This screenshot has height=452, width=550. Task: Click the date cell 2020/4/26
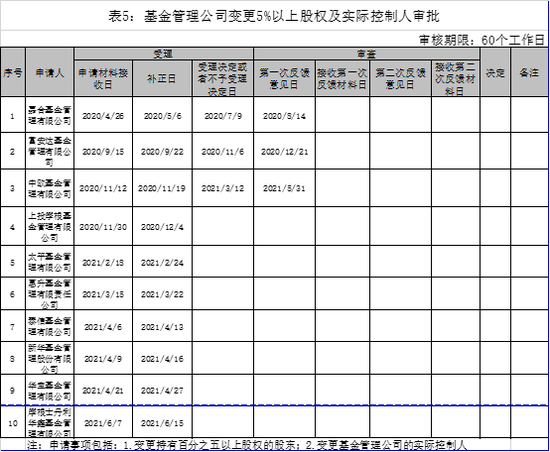click(103, 116)
